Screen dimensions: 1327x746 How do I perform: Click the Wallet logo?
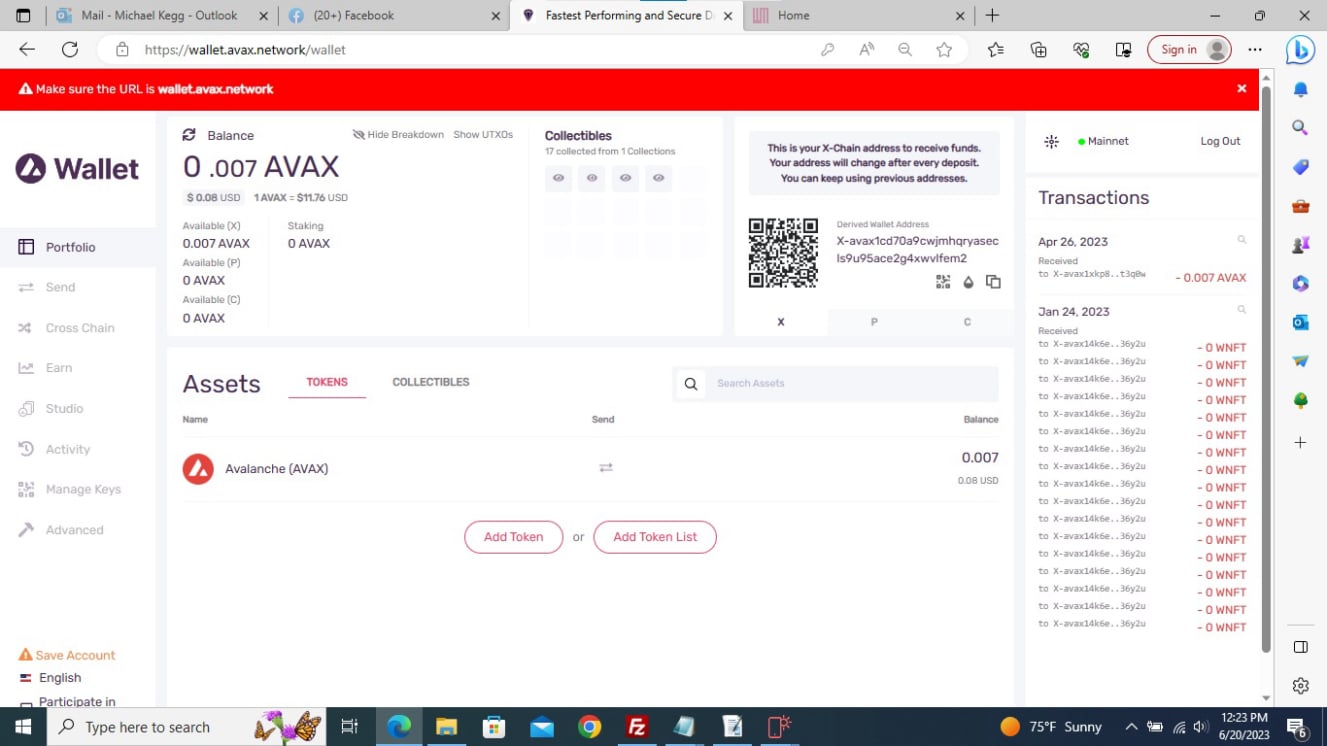[77, 168]
